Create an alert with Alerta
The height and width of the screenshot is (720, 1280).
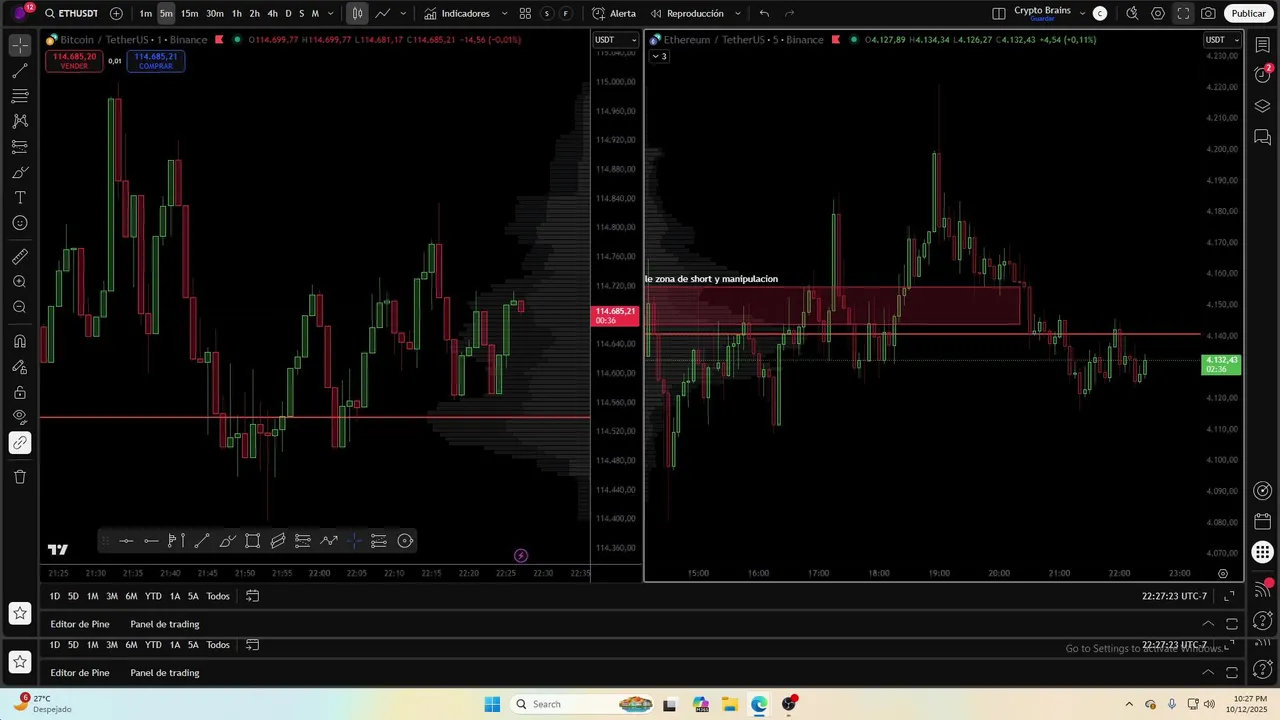(614, 13)
